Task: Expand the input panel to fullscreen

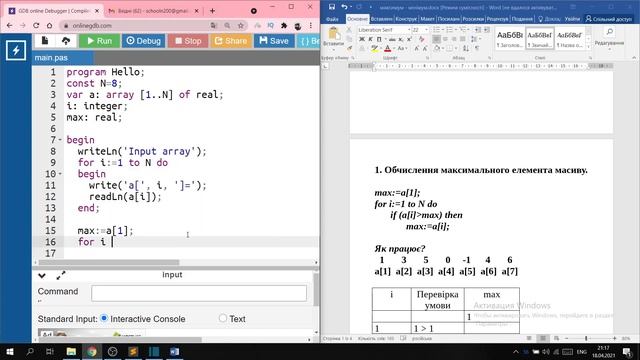Action: [x=61, y=276]
